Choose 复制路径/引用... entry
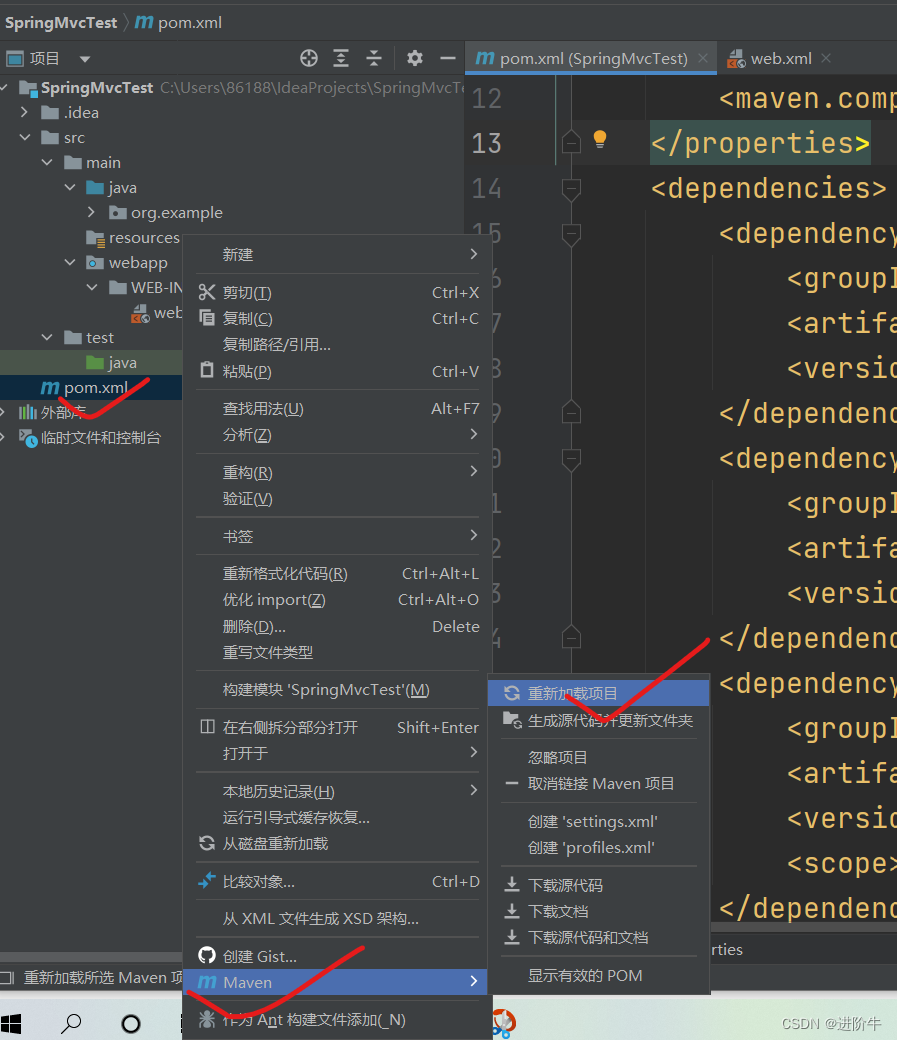The width and height of the screenshot is (897, 1040). click(338, 345)
